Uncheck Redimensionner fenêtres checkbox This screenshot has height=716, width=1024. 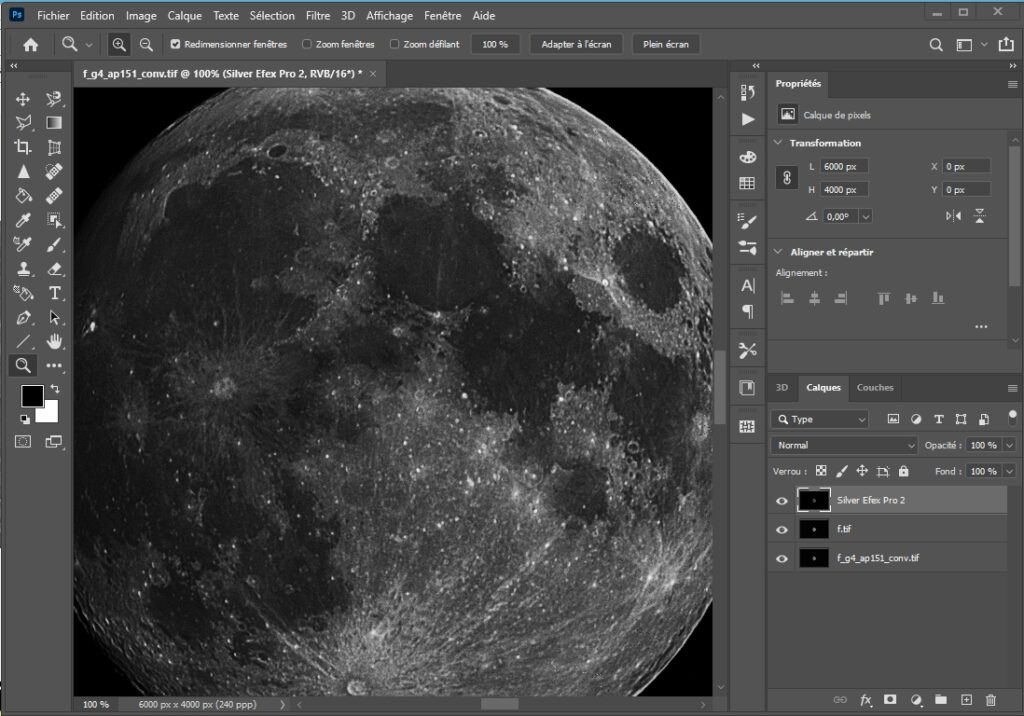(x=176, y=44)
